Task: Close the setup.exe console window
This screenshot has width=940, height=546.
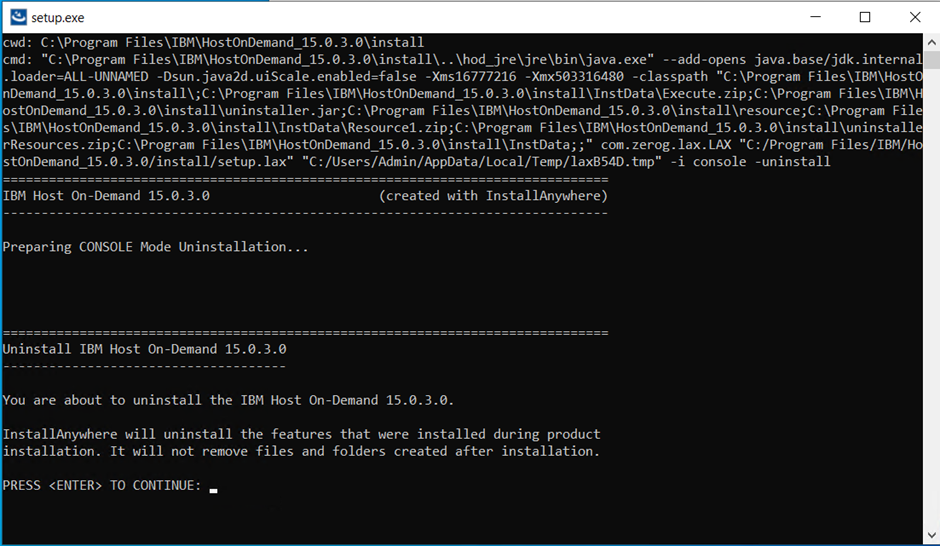Action: point(914,17)
